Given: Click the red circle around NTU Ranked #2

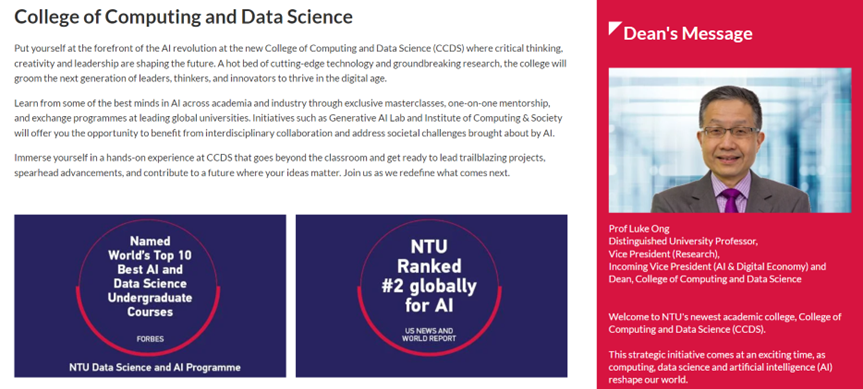Looking at the screenshot, I should (x=429, y=287).
